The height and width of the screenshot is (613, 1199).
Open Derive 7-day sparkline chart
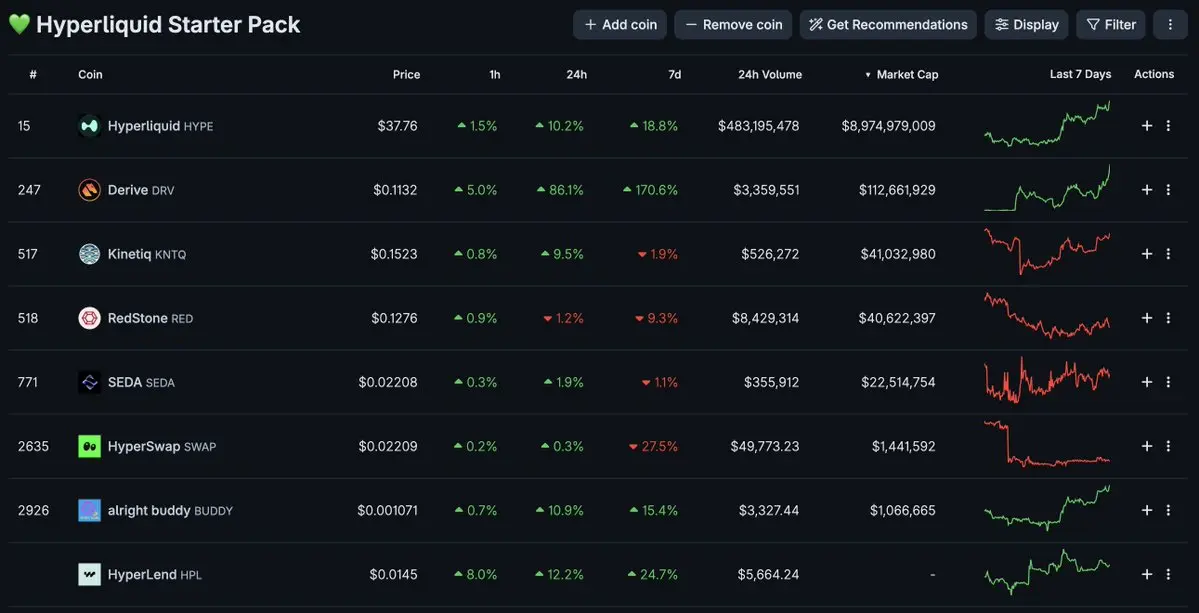coord(1047,188)
